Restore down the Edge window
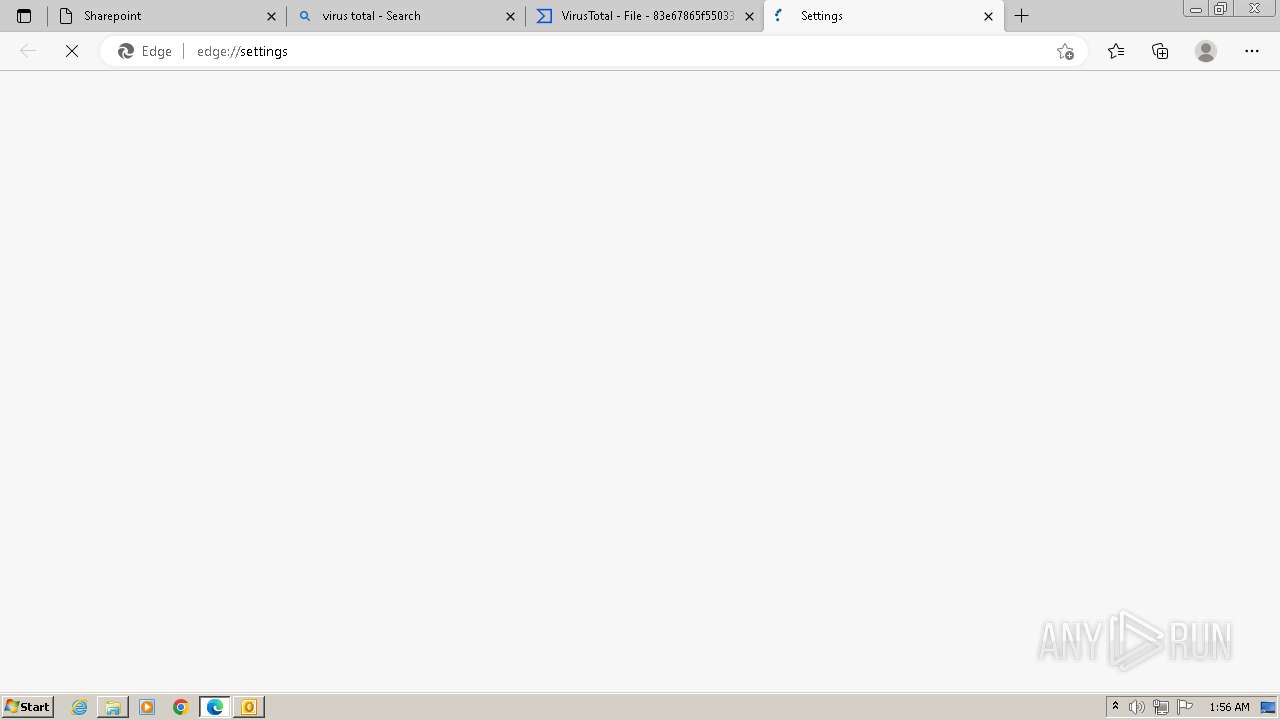Screen dimensions: 1280x720 [x=1221, y=9]
